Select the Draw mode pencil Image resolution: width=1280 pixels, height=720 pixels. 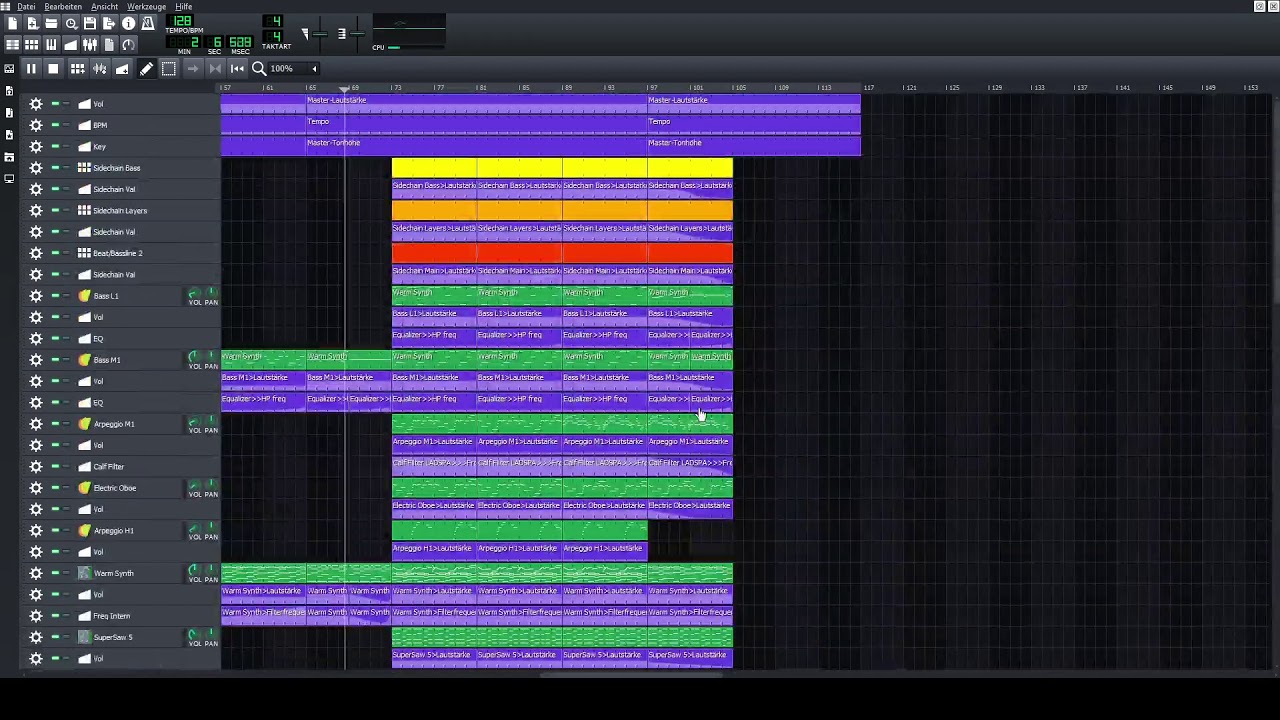click(x=146, y=68)
